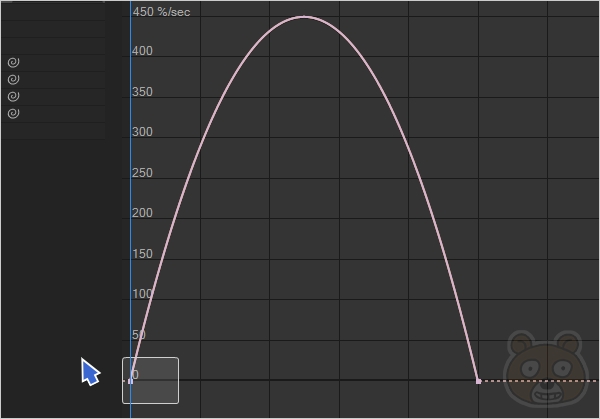This screenshot has height=419, width=600.
Task: Click the second spiral pick whip icon
Action: point(13,79)
